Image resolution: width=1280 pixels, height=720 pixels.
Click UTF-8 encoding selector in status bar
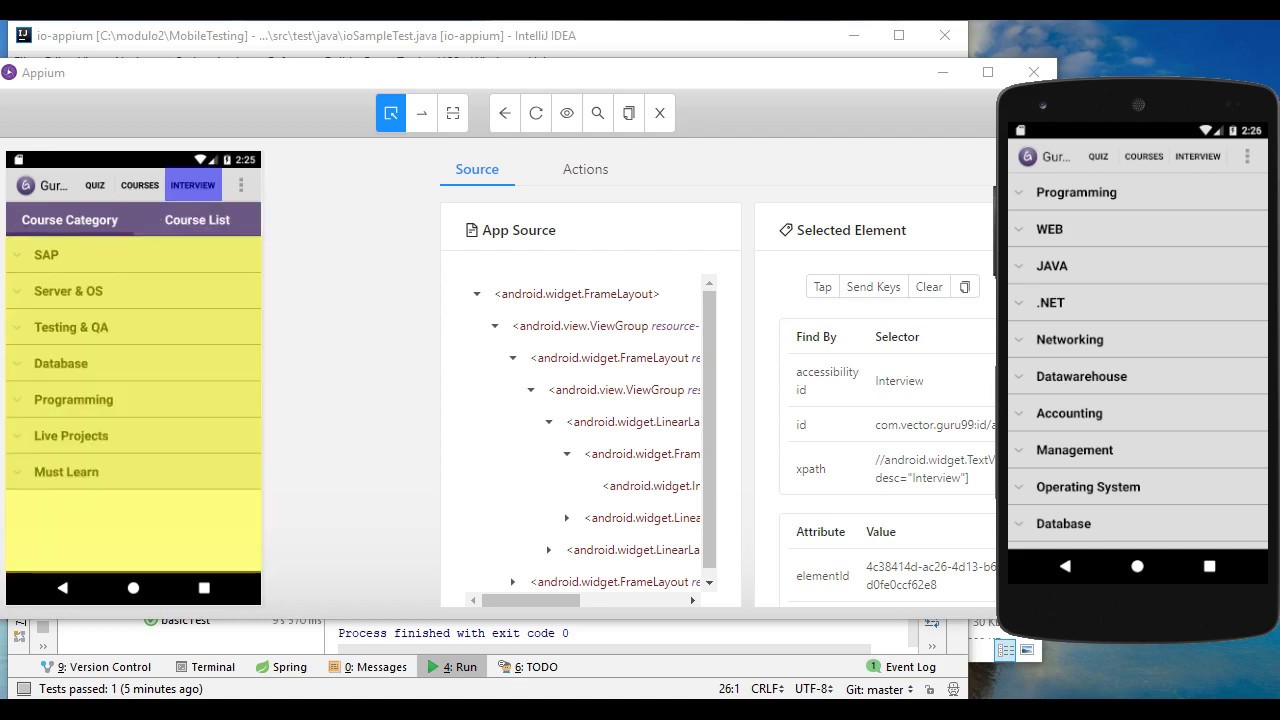(814, 689)
